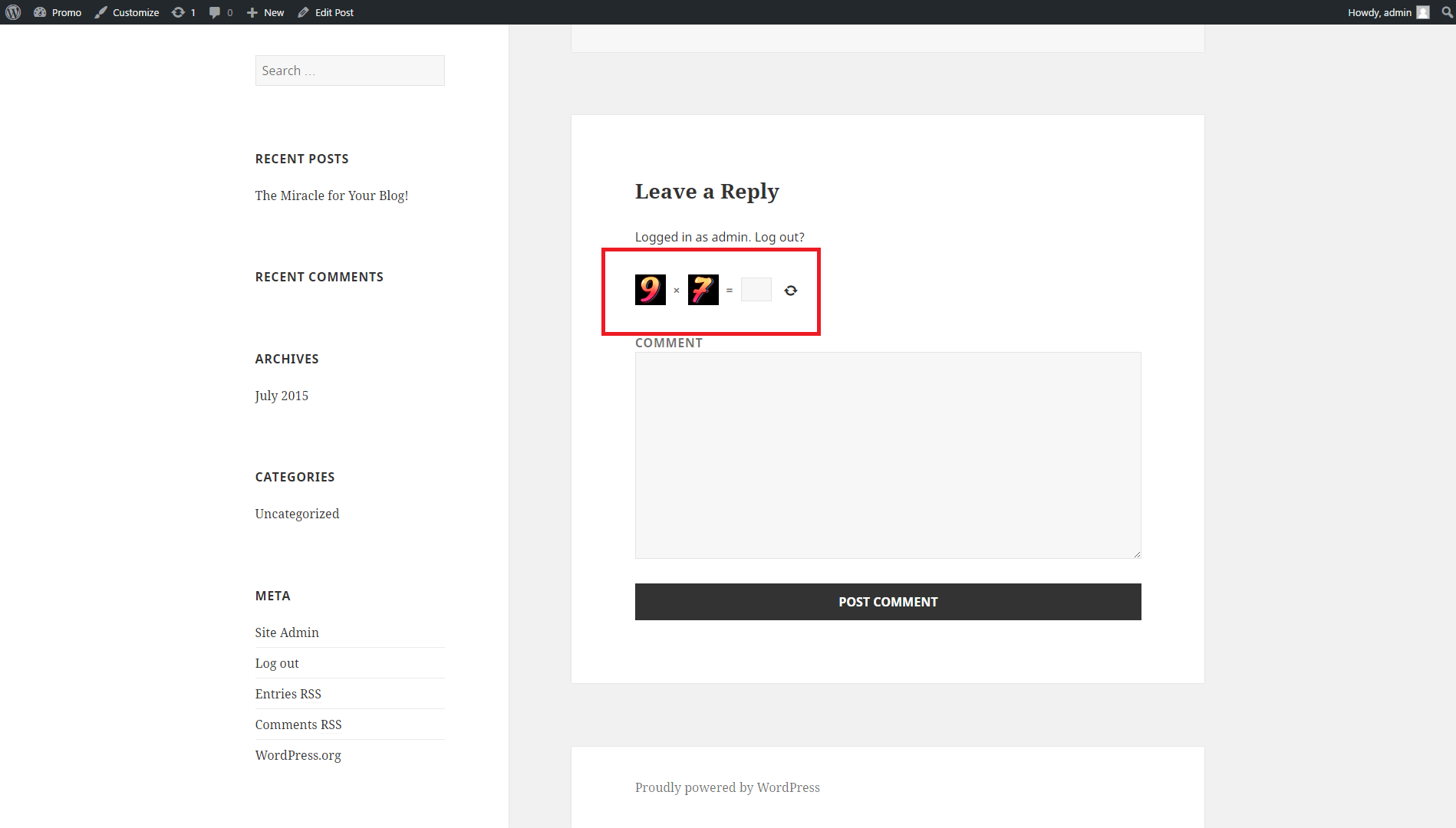The height and width of the screenshot is (828, 1456).
Task: Click the Post Comment button
Action: click(x=888, y=602)
